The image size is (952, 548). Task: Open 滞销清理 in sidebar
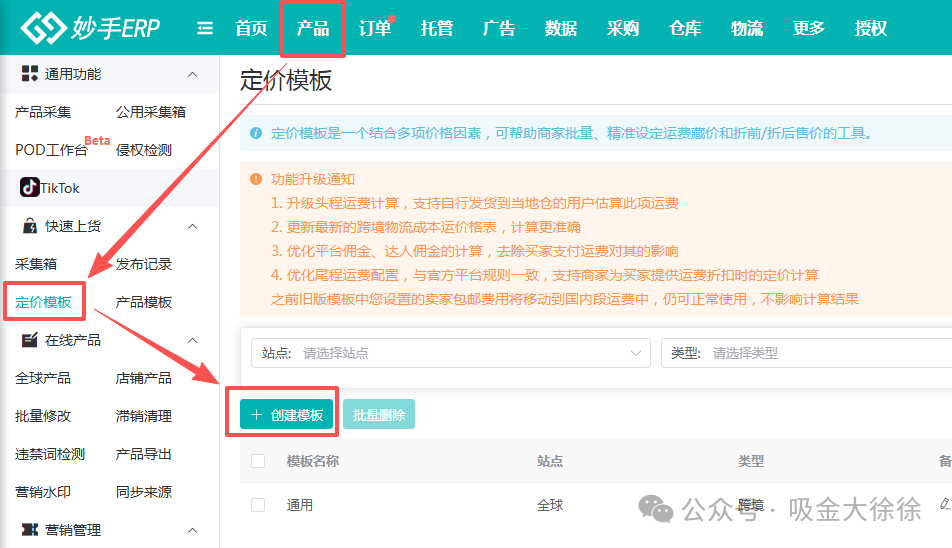144,416
